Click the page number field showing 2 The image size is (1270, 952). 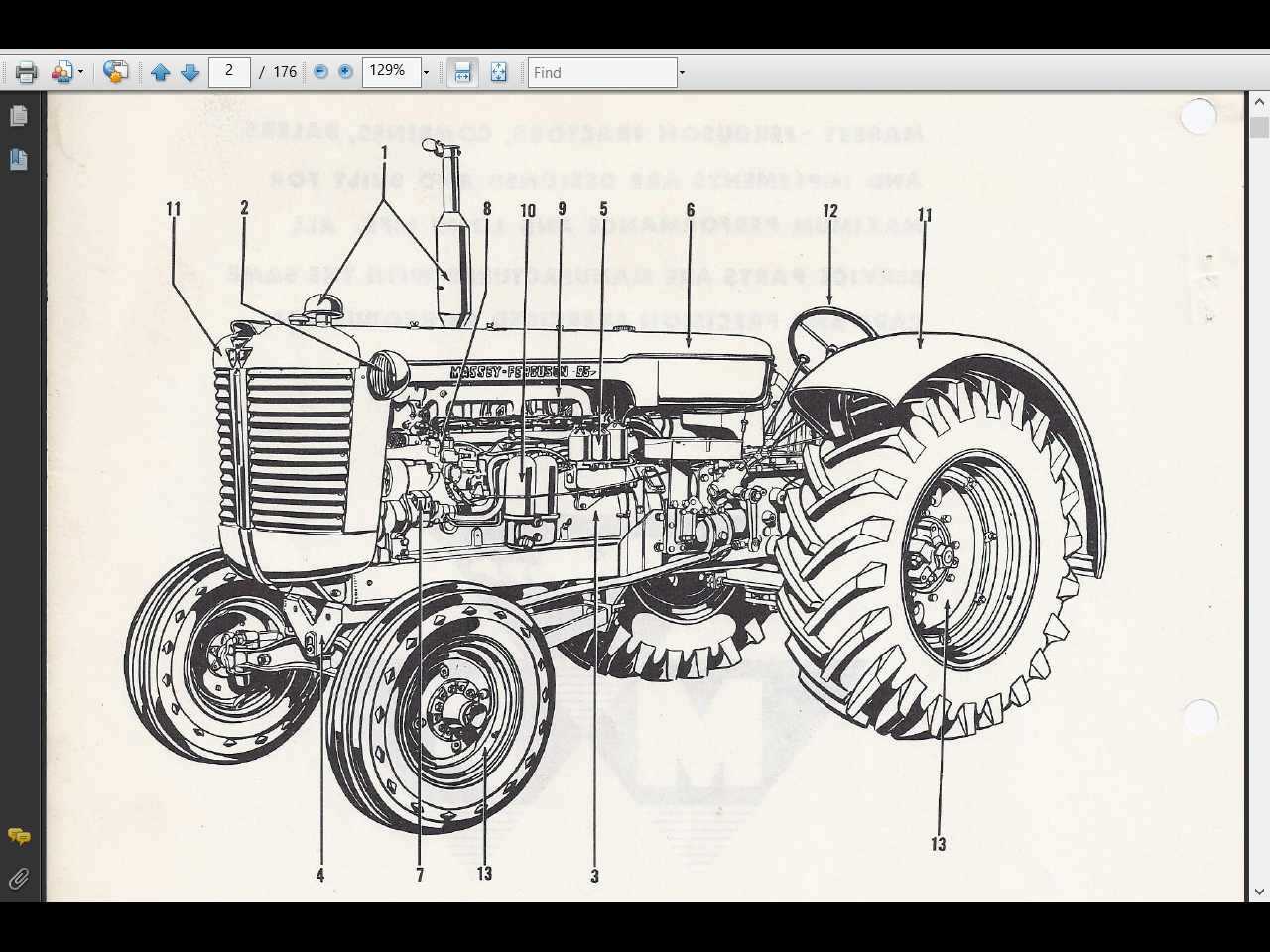pyautogui.click(x=229, y=71)
